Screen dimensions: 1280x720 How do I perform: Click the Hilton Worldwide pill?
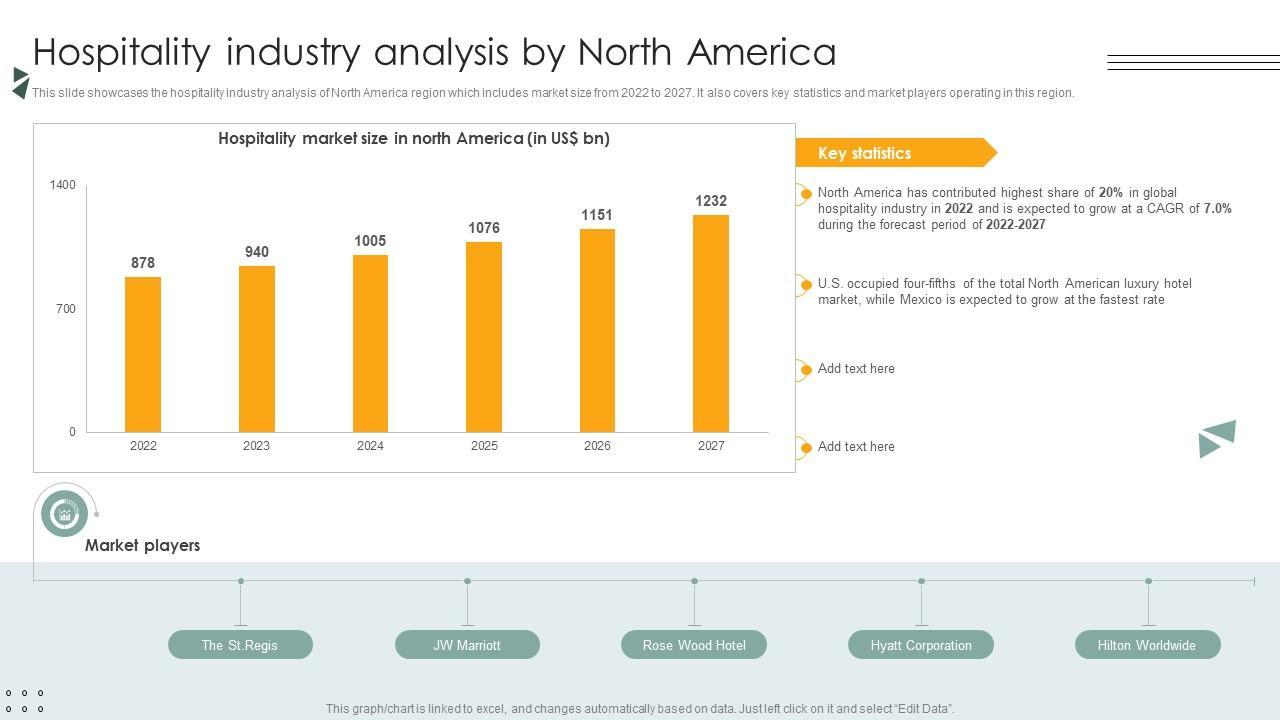pos(1147,645)
